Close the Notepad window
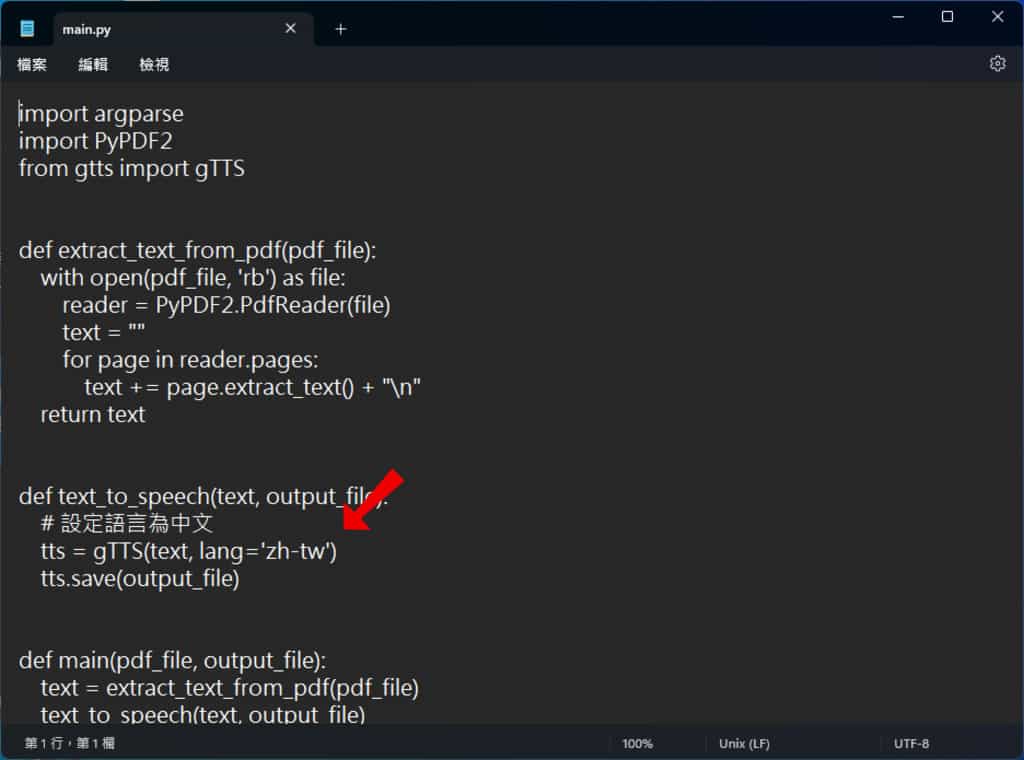 pos(997,17)
